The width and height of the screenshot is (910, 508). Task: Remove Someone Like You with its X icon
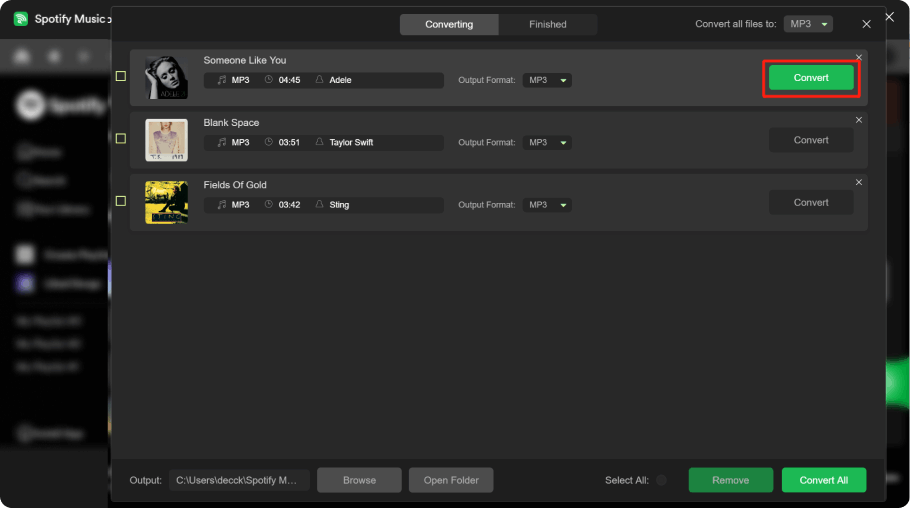pos(859,57)
